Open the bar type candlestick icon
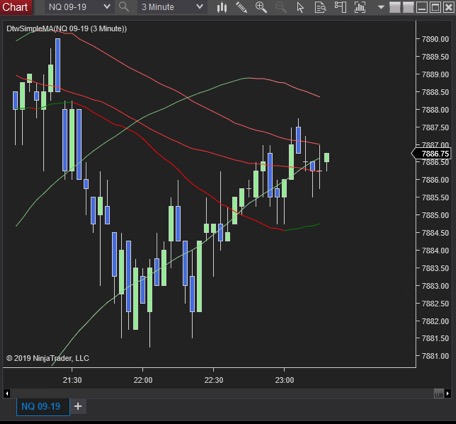This screenshot has width=456, height=424. pyautogui.click(x=222, y=7)
